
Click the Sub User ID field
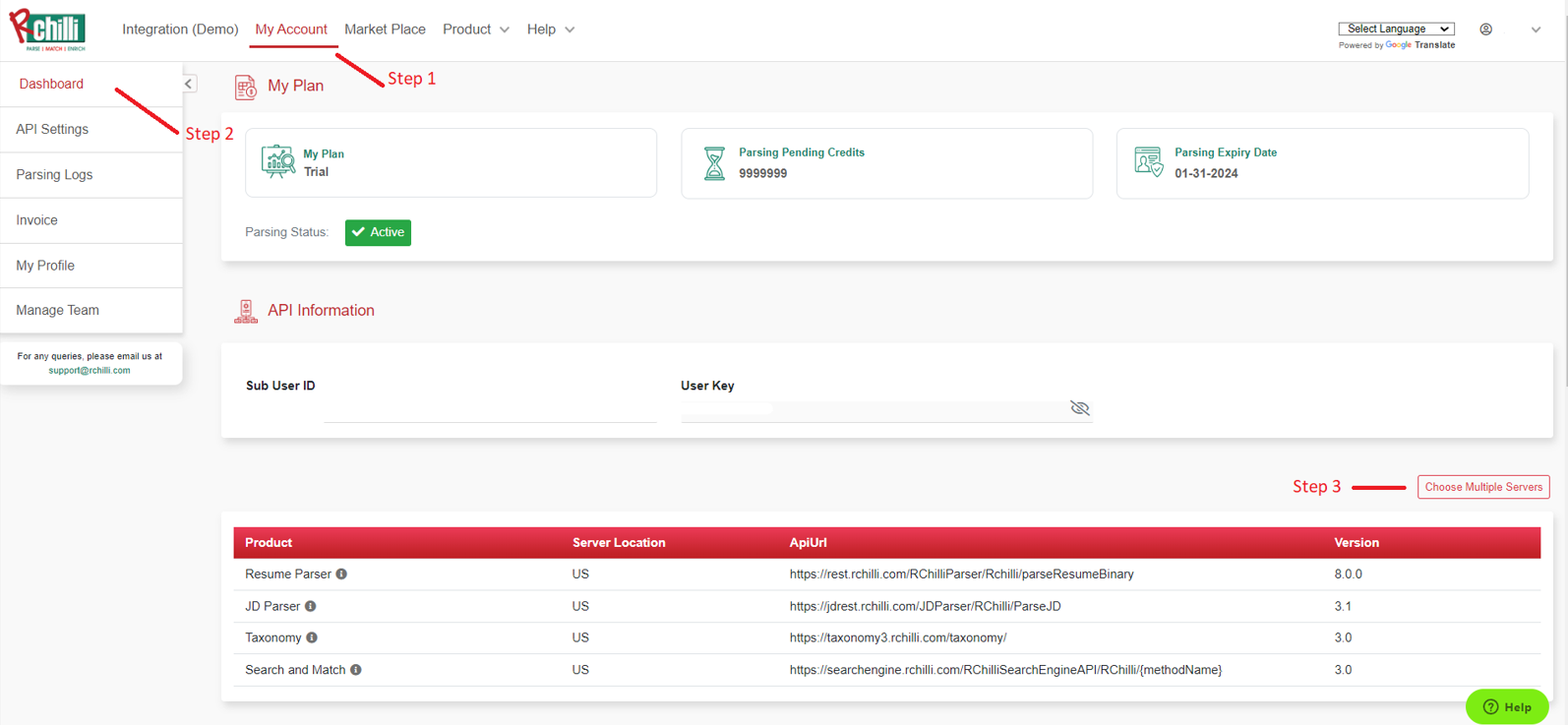(489, 407)
